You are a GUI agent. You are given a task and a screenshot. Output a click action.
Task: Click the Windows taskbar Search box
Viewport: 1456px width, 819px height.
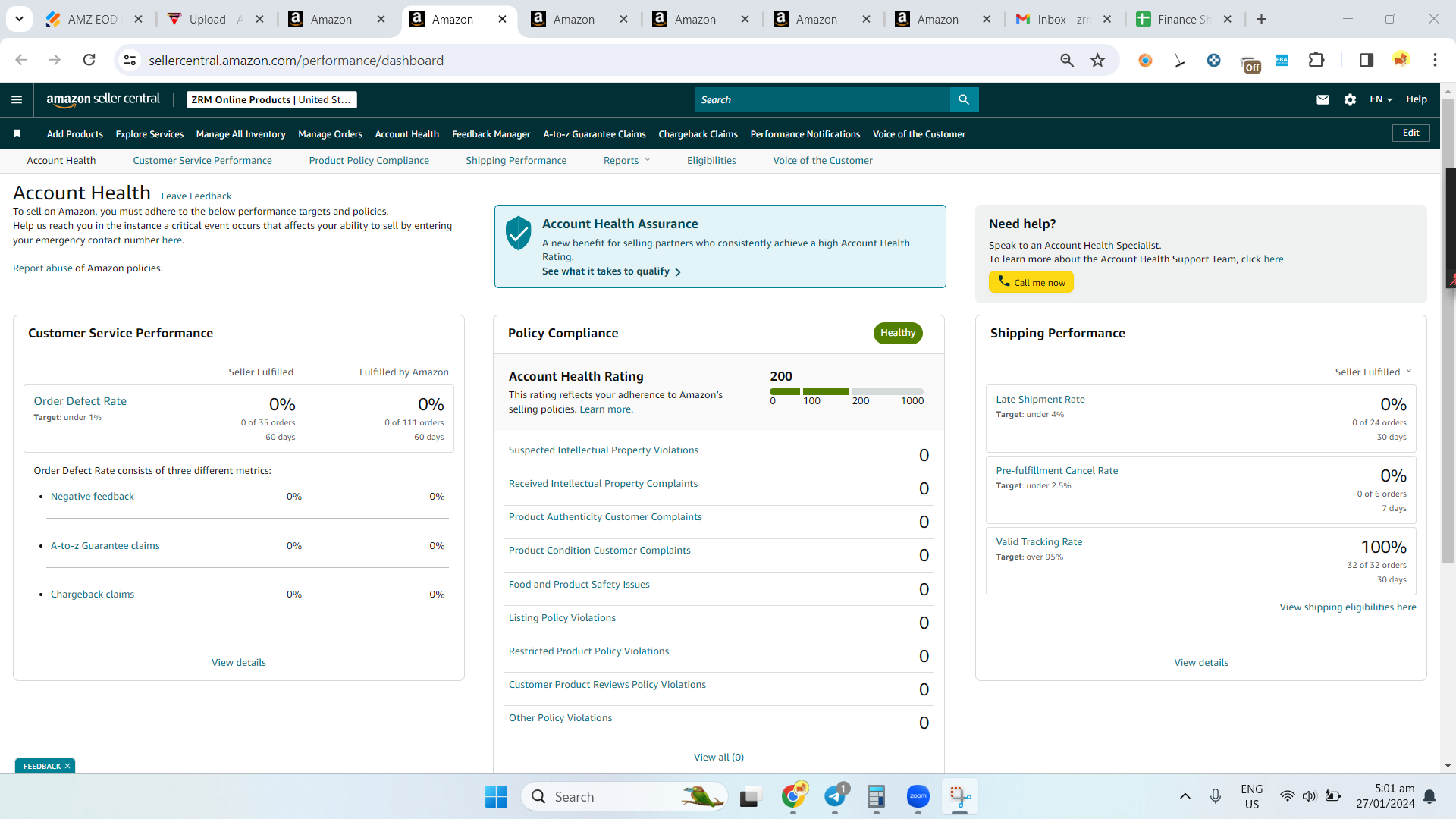click(623, 796)
